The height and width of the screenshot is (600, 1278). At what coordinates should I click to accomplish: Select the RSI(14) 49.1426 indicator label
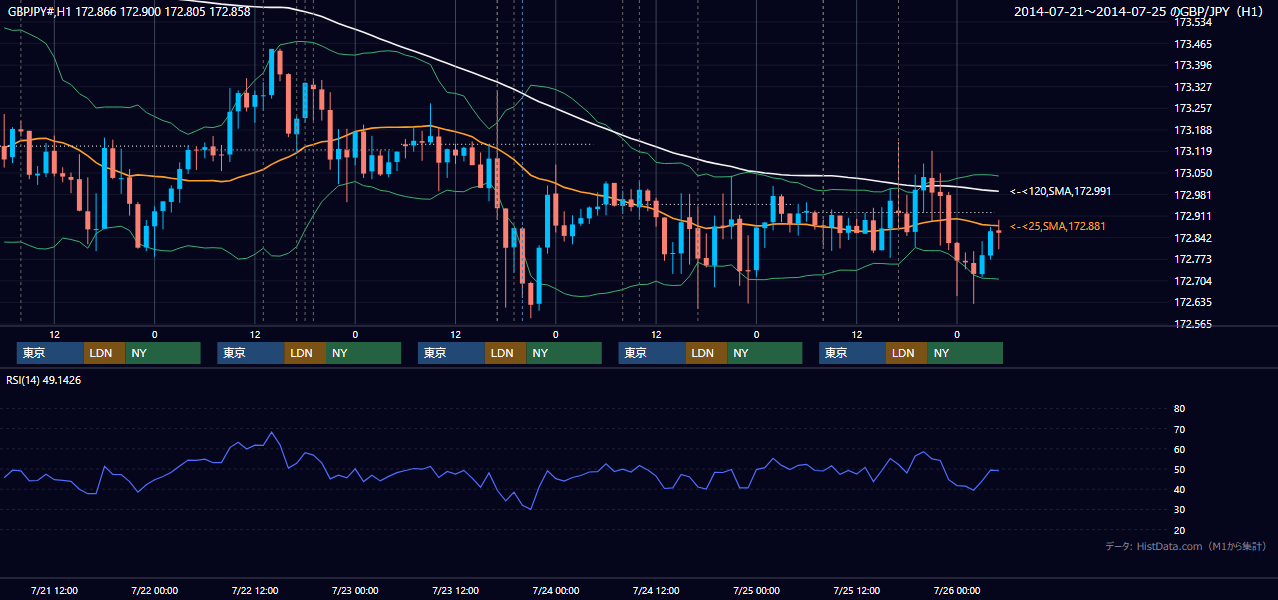coord(44,380)
